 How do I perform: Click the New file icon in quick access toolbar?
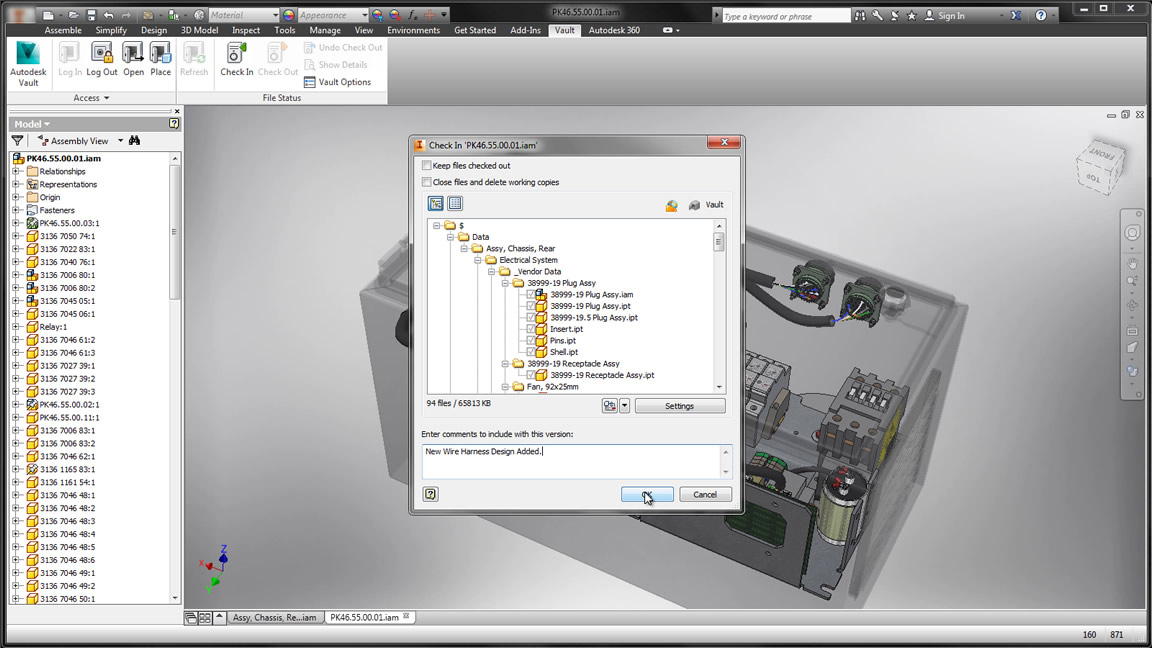(48, 15)
